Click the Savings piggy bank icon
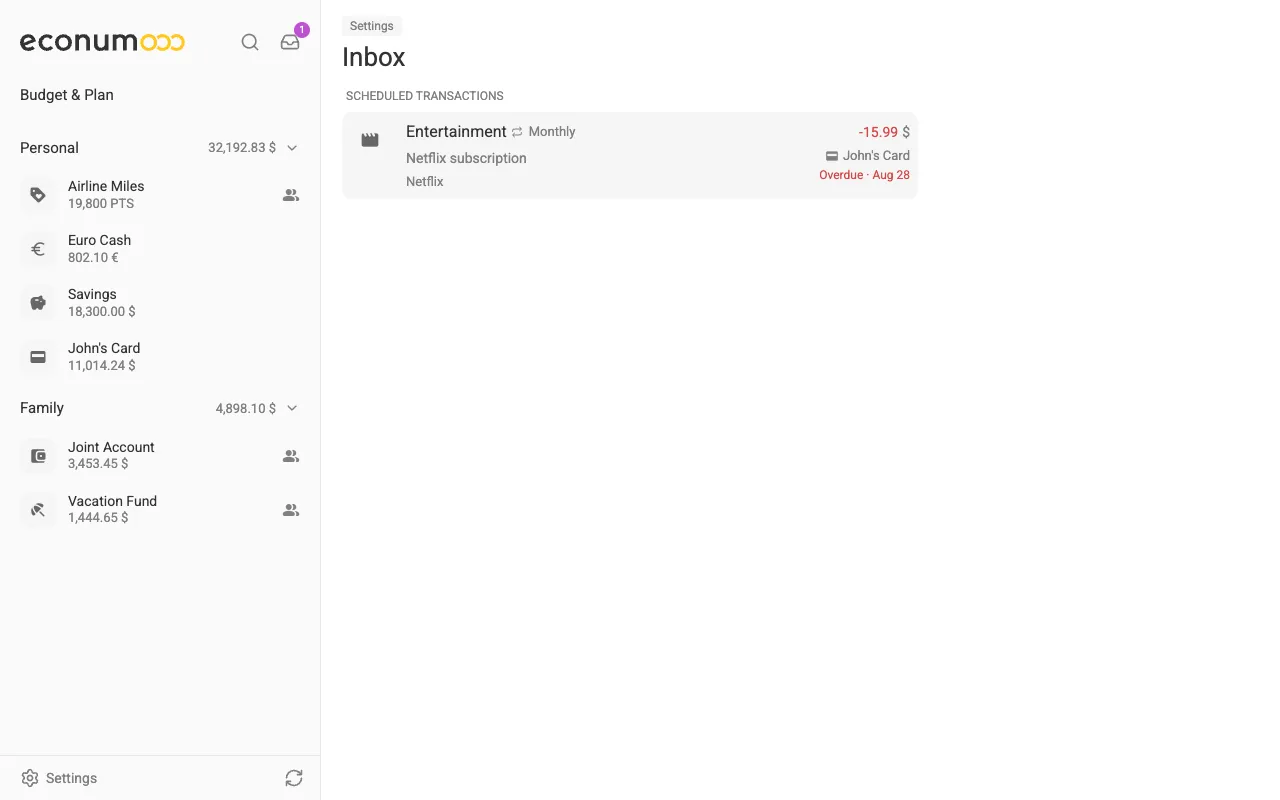 [38, 303]
